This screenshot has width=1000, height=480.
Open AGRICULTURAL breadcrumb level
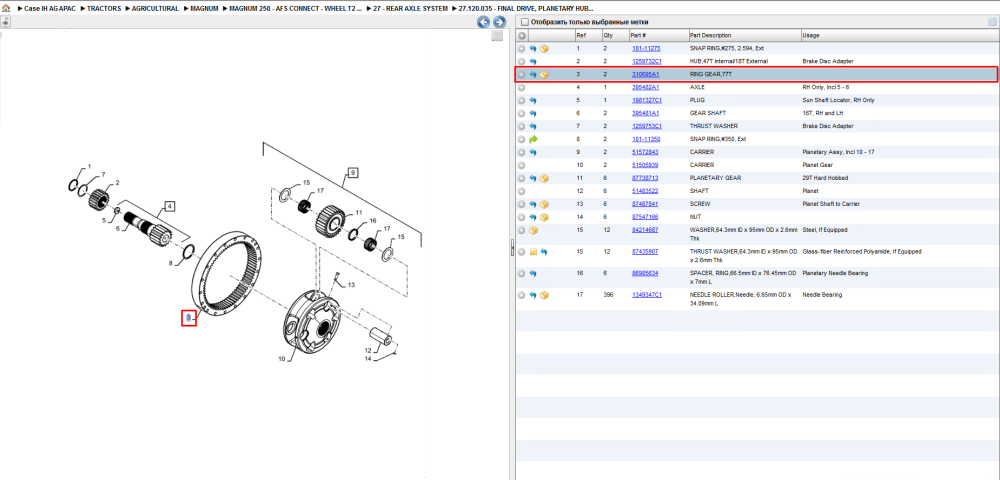[155, 9]
